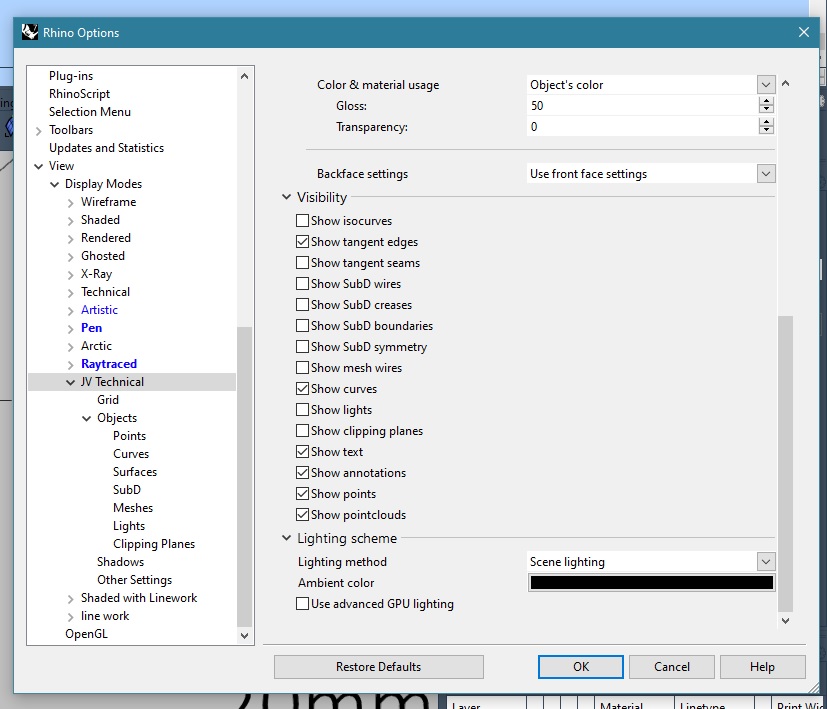Open Help for Rhino Options
Screen dimensions: 827x709
[762, 667]
